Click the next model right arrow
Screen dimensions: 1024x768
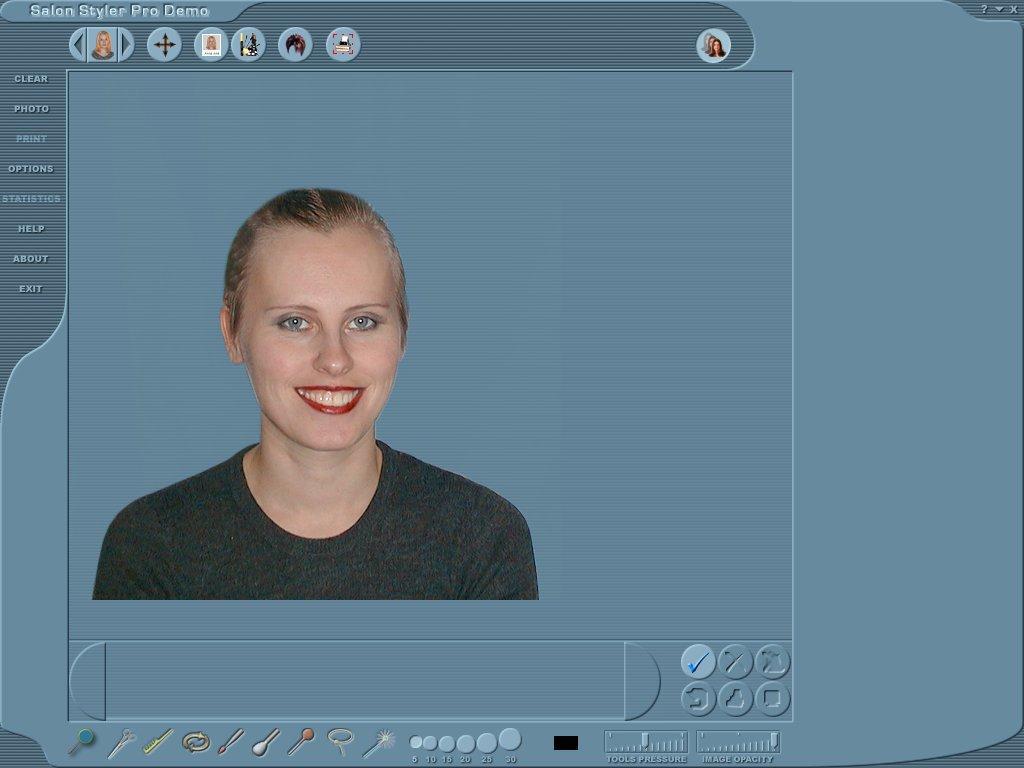[x=126, y=45]
